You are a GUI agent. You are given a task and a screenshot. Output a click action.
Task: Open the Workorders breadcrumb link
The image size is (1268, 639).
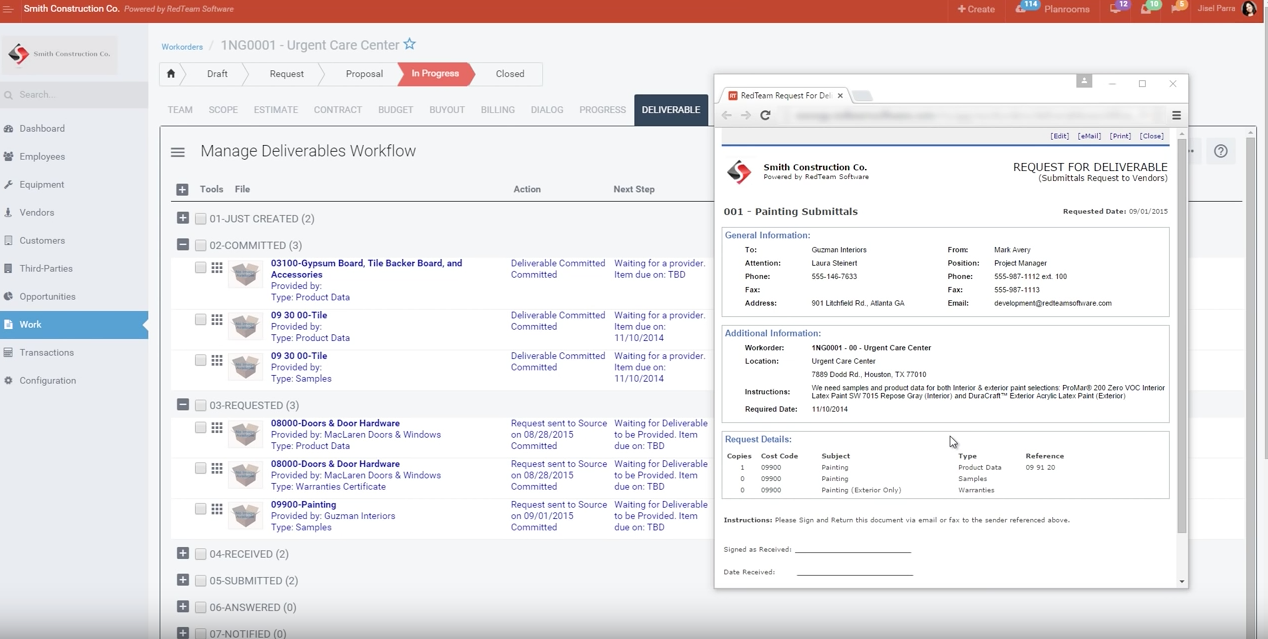pos(182,47)
